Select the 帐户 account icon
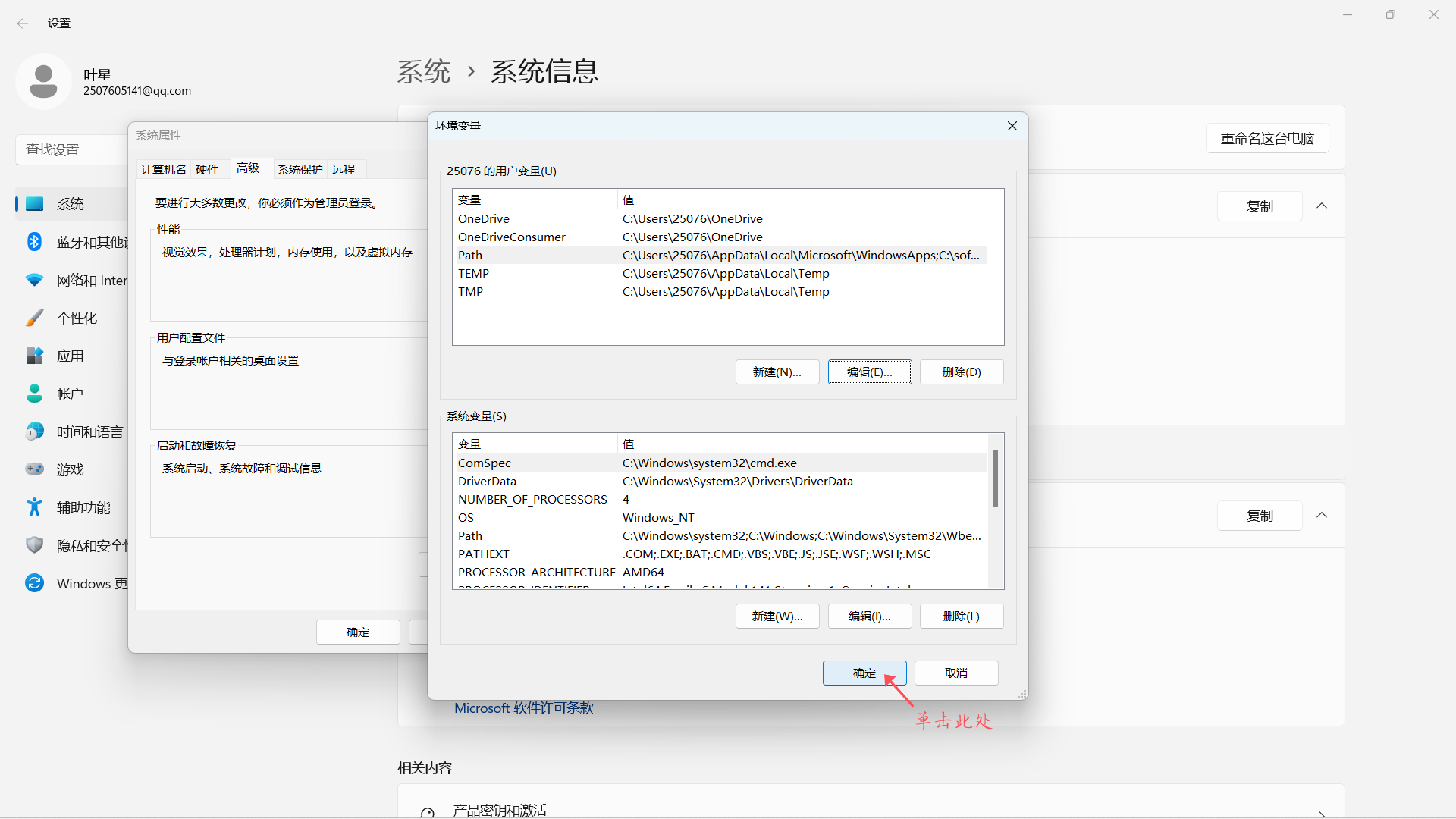This screenshot has width=1456, height=819. 34,393
